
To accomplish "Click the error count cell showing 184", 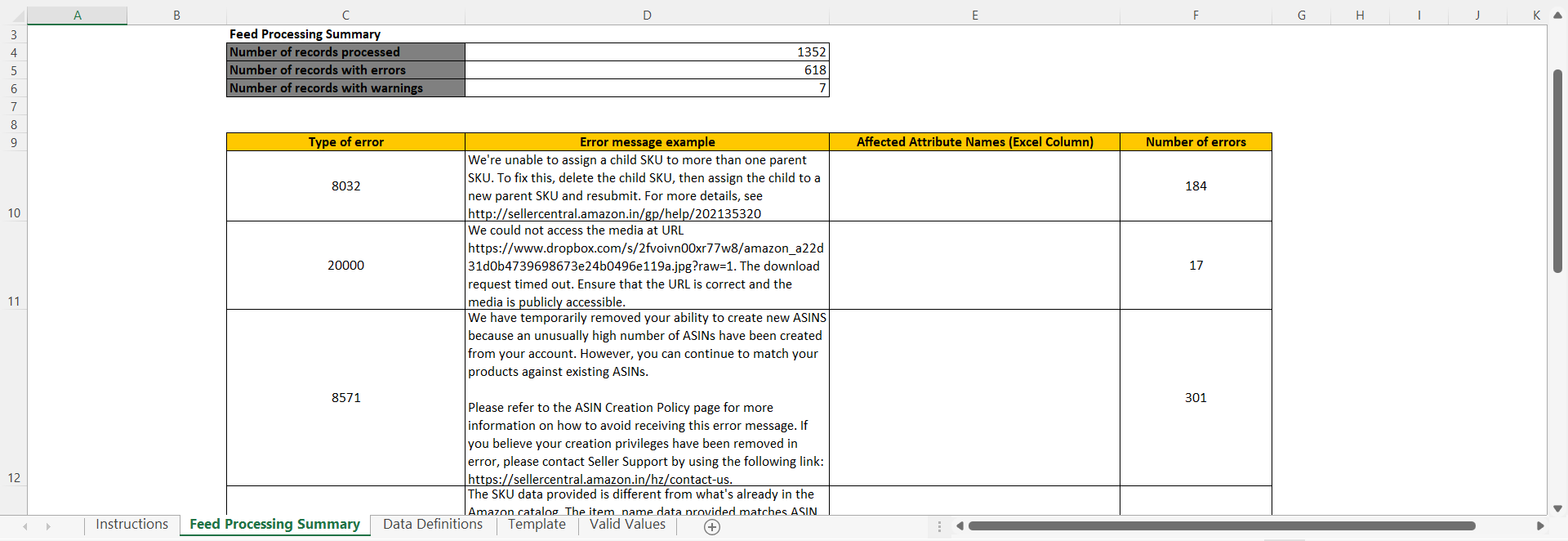I will (1196, 186).
